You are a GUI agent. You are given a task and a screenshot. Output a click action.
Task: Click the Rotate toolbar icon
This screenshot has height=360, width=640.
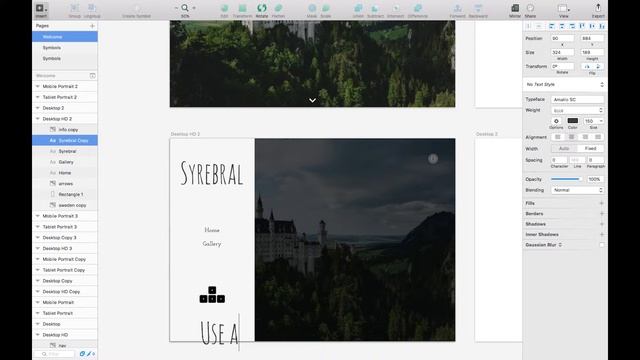point(262,8)
